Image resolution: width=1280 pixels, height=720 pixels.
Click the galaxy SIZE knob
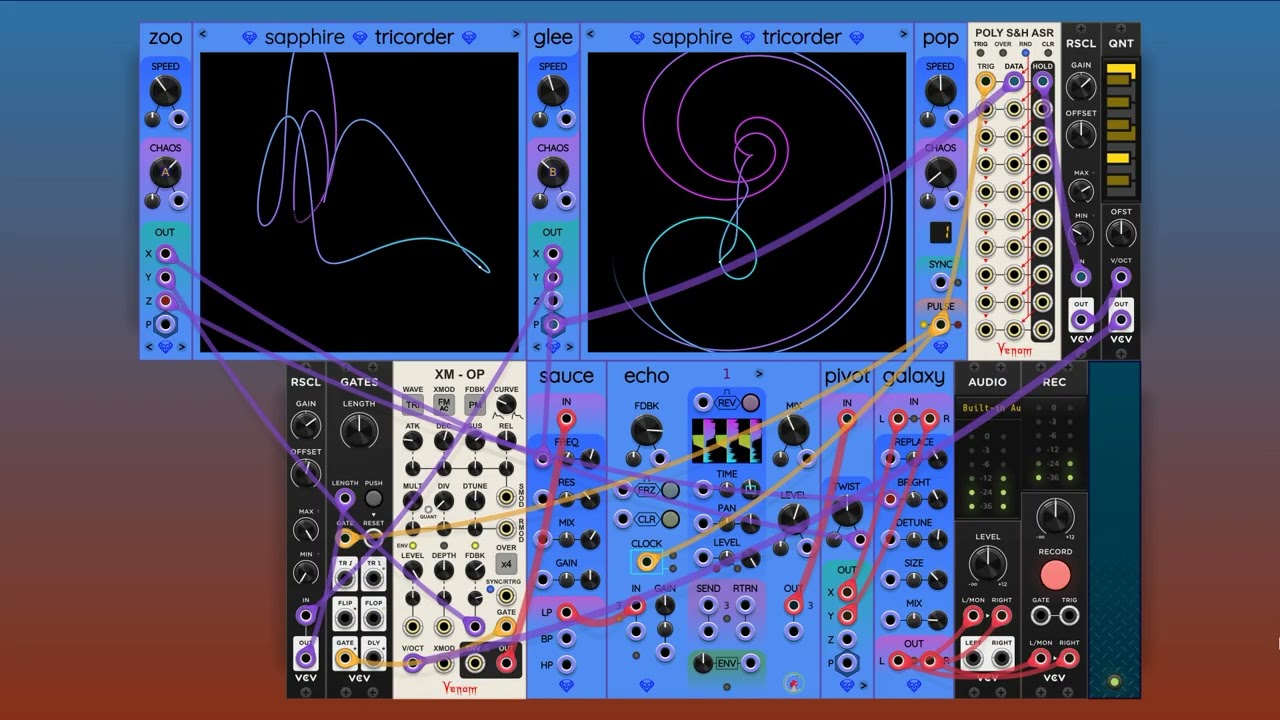[937, 579]
